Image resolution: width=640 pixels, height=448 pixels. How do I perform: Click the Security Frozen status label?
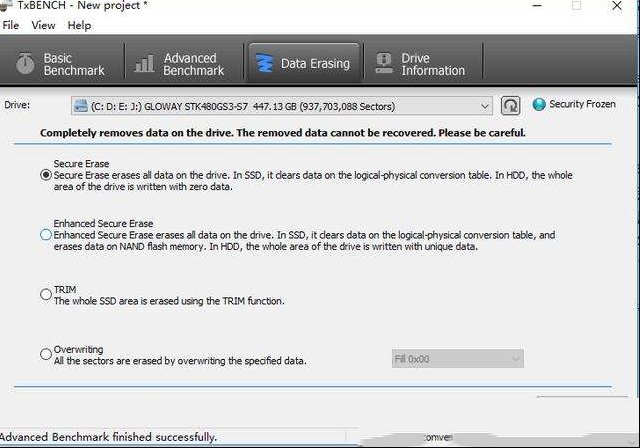tap(582, 104)
